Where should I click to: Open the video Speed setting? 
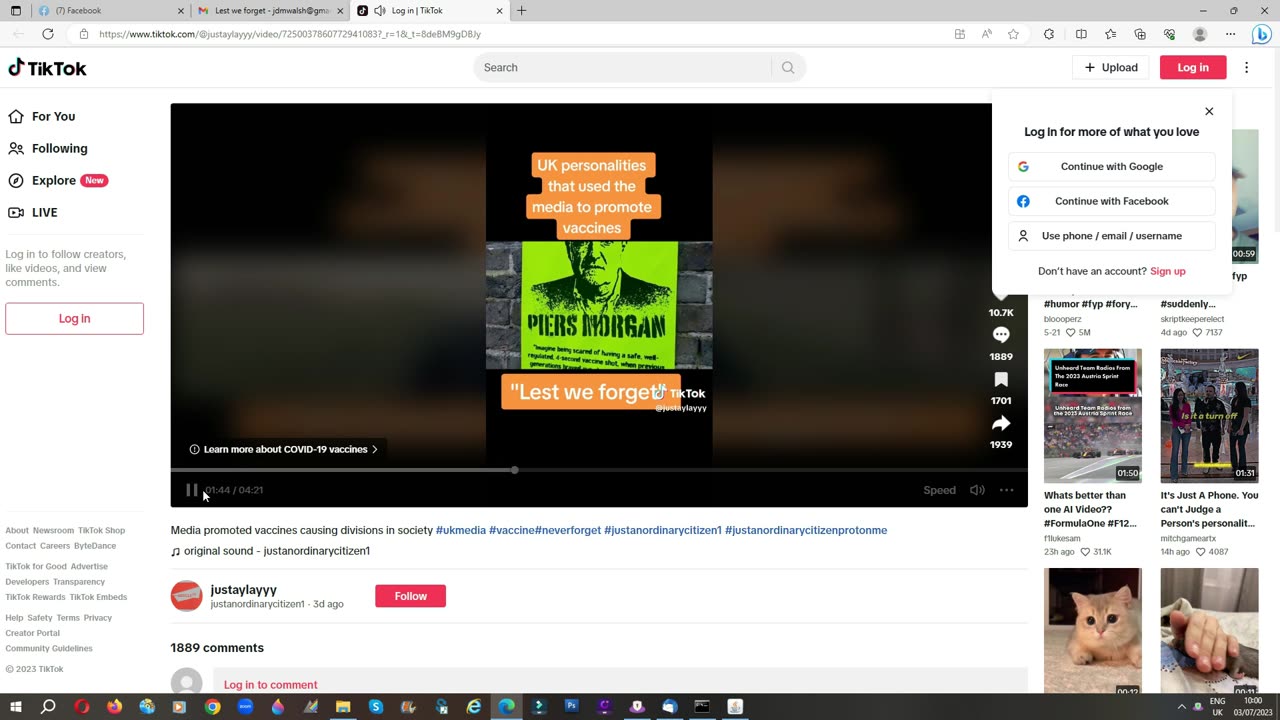click(939, 490)
